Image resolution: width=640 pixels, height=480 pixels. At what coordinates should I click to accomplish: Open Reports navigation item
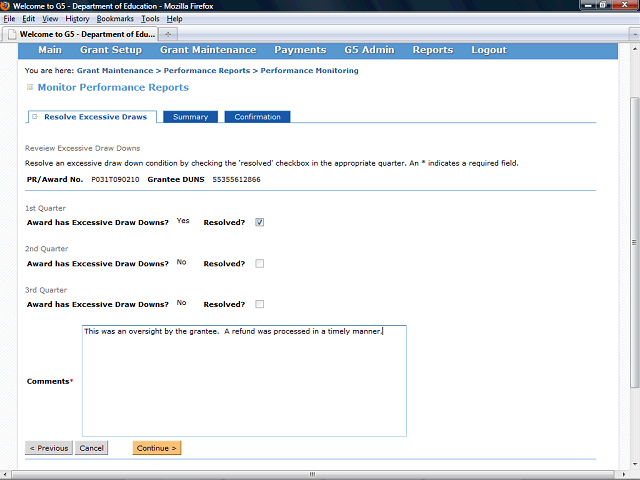pos(433,50)
